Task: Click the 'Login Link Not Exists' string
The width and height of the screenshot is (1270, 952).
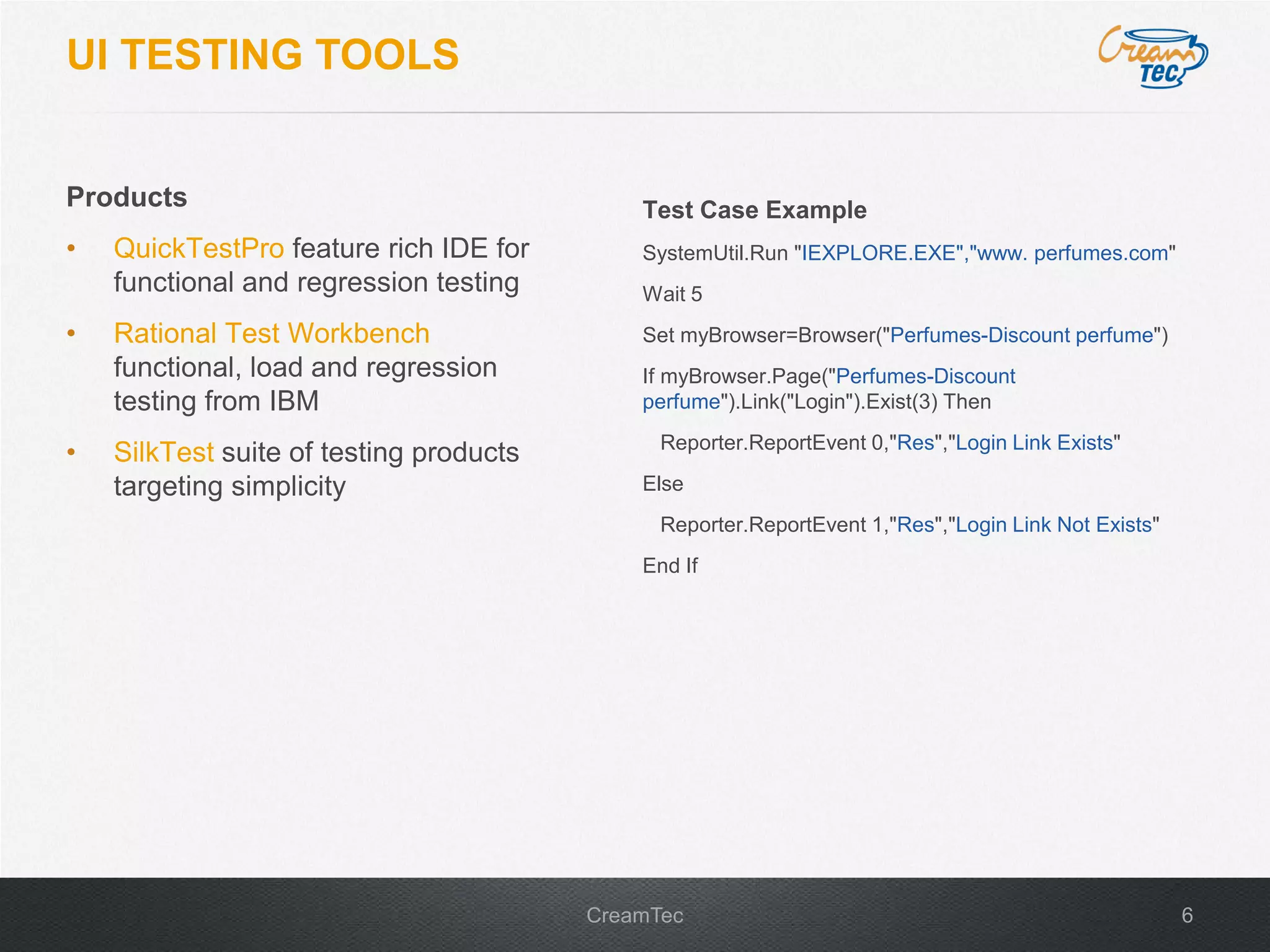Action: click(x=1054, y=525)
